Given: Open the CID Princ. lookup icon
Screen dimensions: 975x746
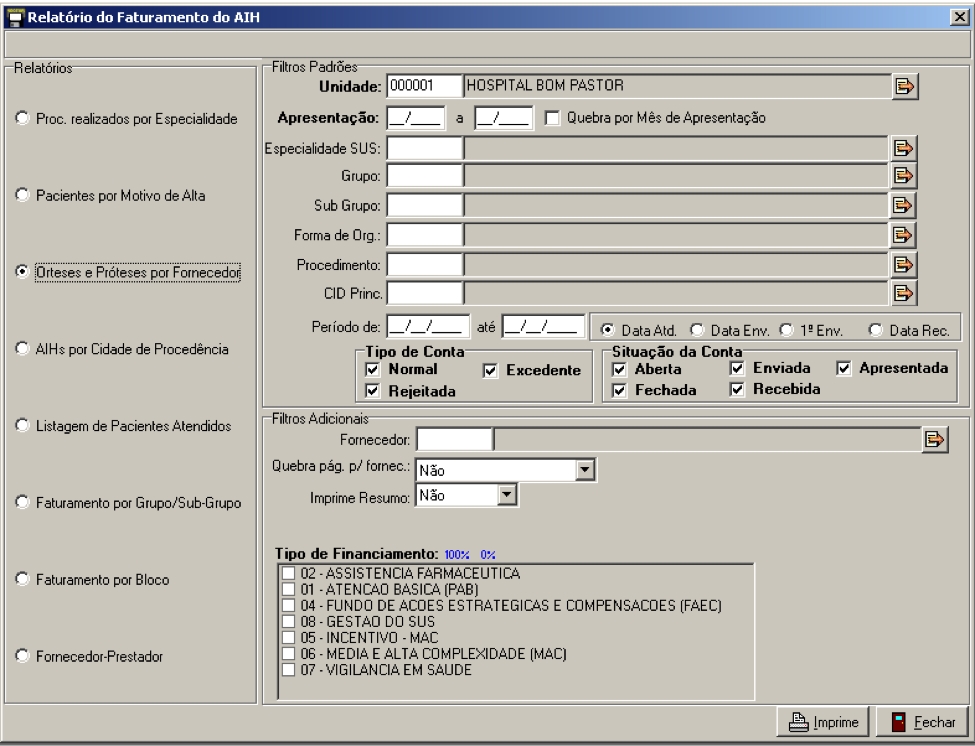Looking at the screenshot, I should click(x=903, y=293).
